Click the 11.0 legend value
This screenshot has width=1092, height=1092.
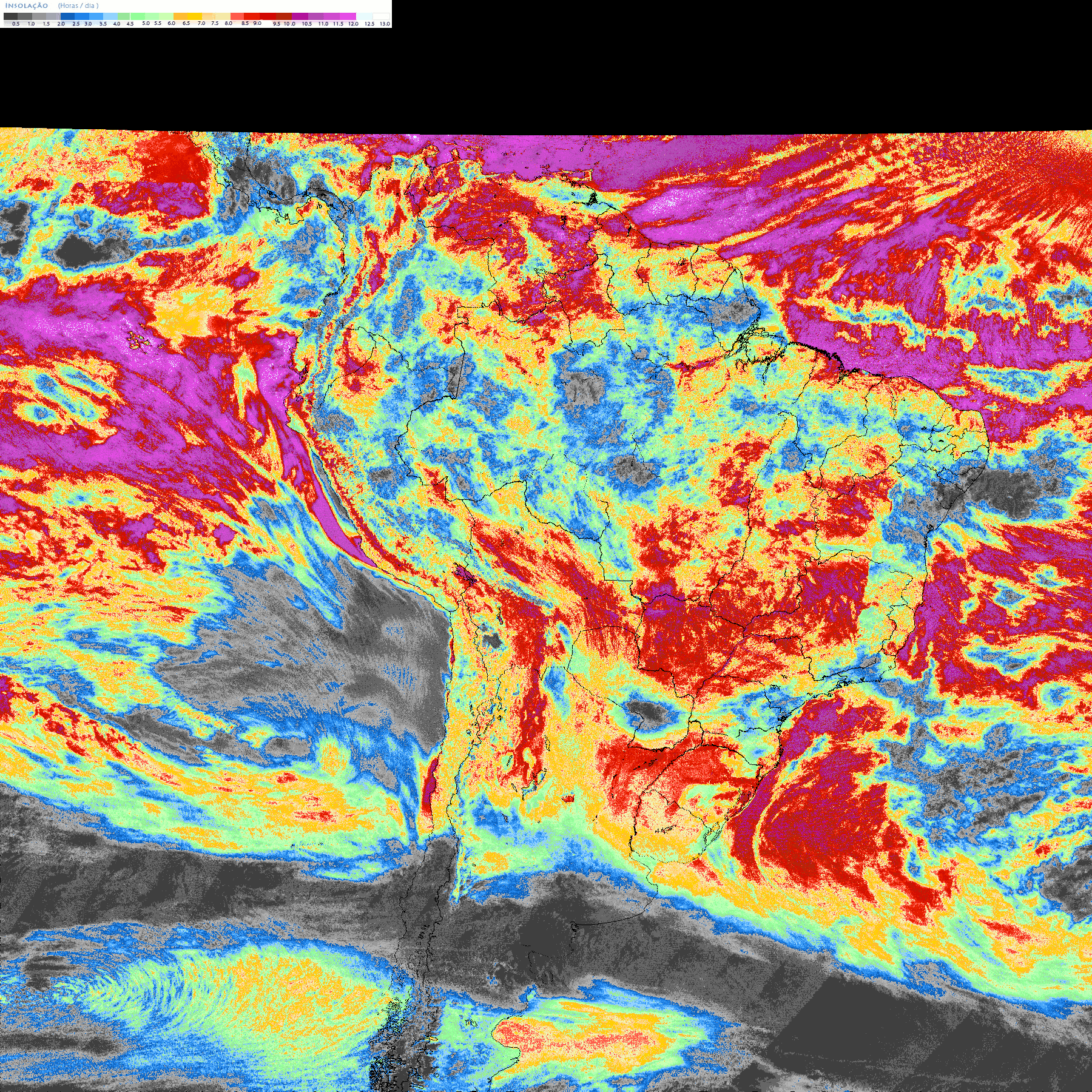(x=323, y=24)
